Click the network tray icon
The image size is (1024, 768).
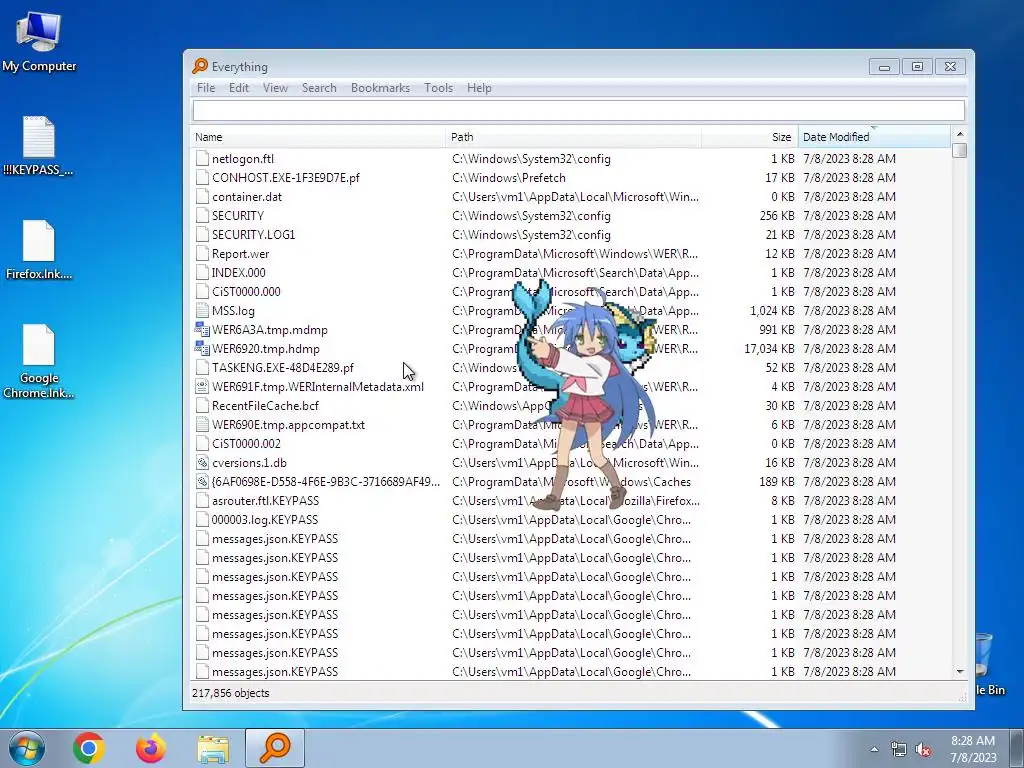(899, 750)
